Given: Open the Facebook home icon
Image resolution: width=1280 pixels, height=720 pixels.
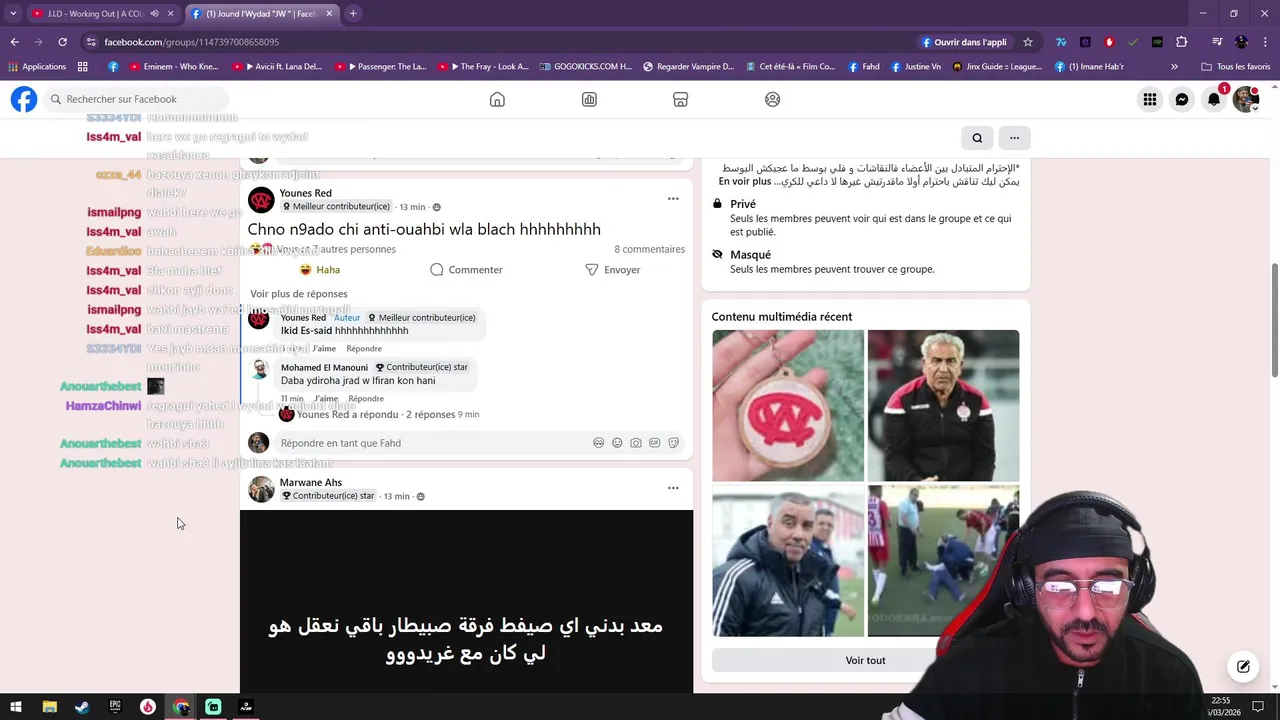Looking at the screenshot, I should click(x=497, y=99).
